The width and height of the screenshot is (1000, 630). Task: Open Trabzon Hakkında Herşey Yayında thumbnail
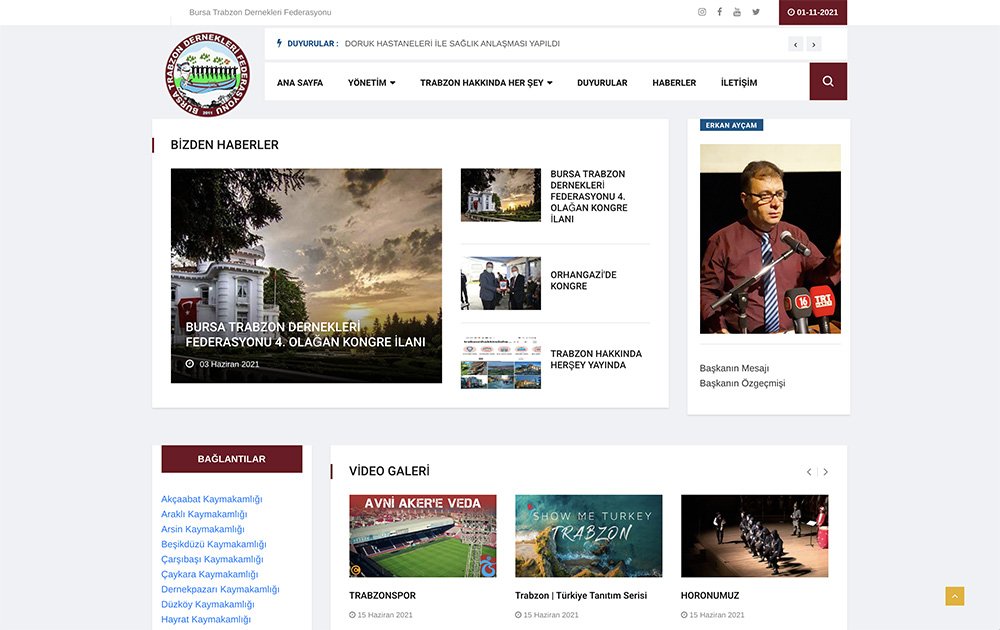tap(501, 362)
